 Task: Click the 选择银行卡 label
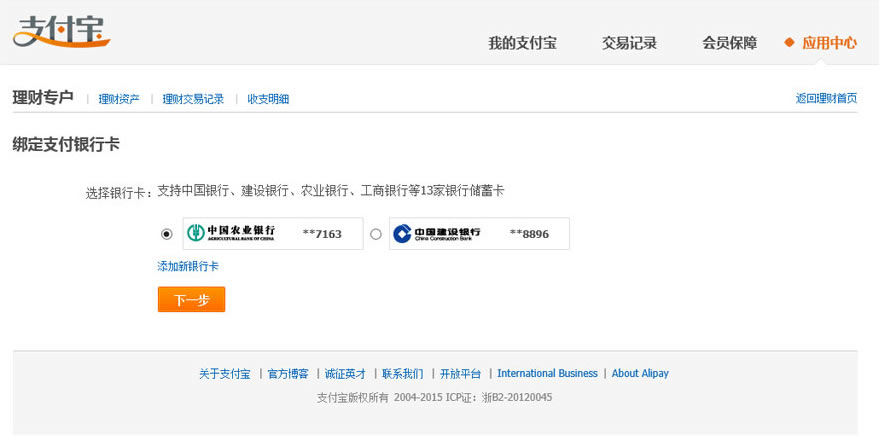(119, 194)
